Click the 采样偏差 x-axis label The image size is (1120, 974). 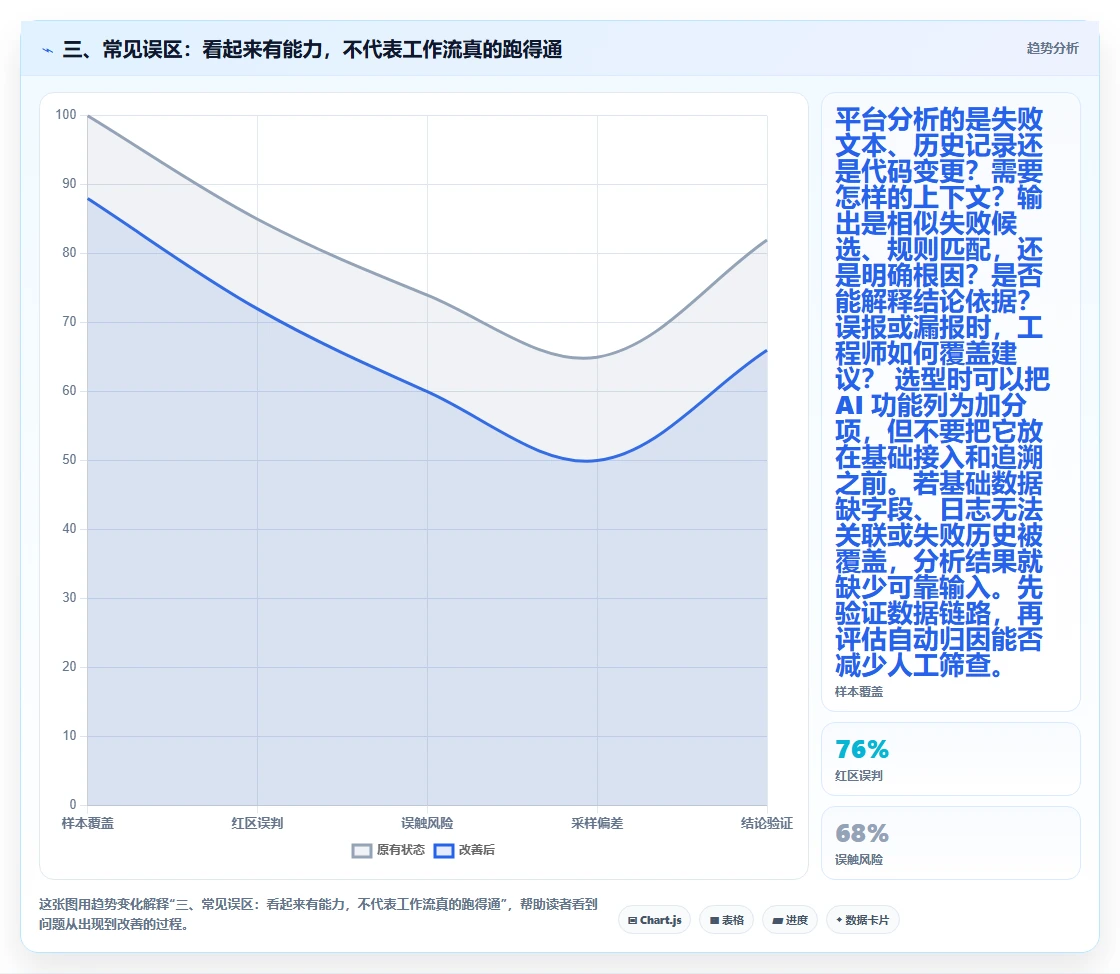pos(597,823)
